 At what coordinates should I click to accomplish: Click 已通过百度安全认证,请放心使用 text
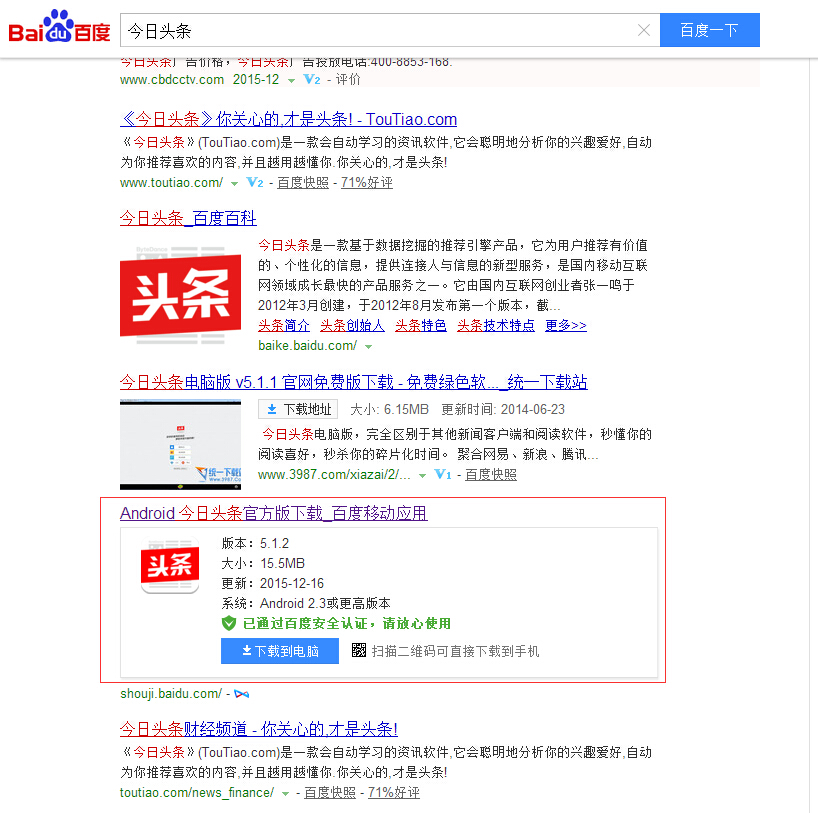pyautogui.click(x=347, y=624)
